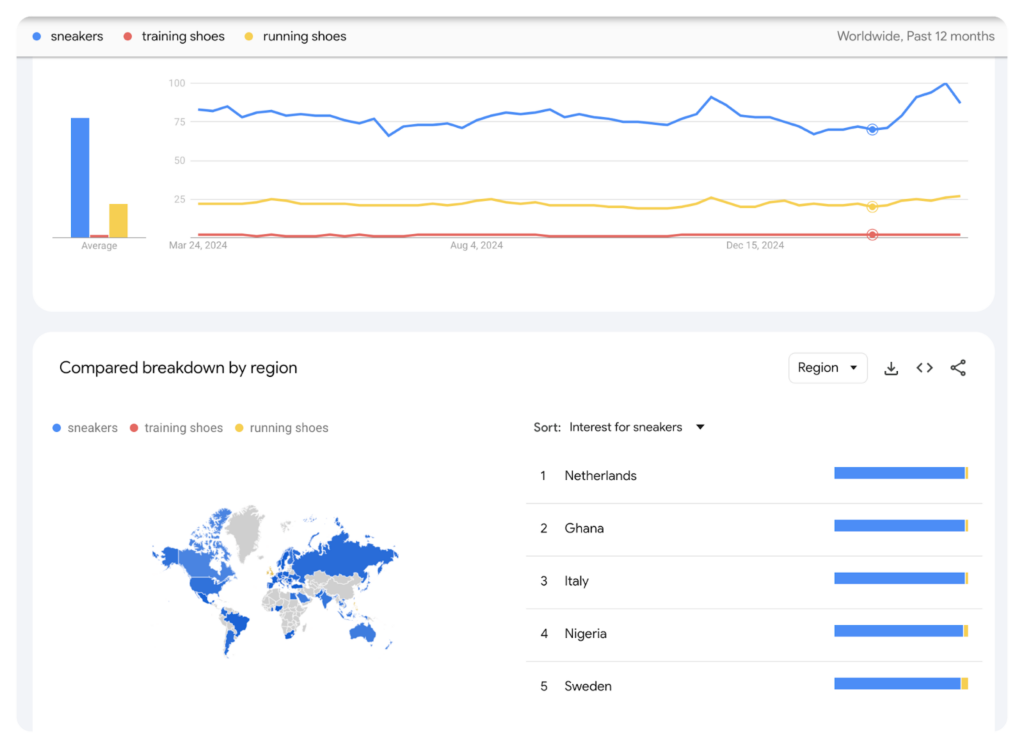Image resolution: width=1024 pixels, height=748 pixels.
Task: Select the yellow running shoes legend dot
Action: (x=252, y=35)
